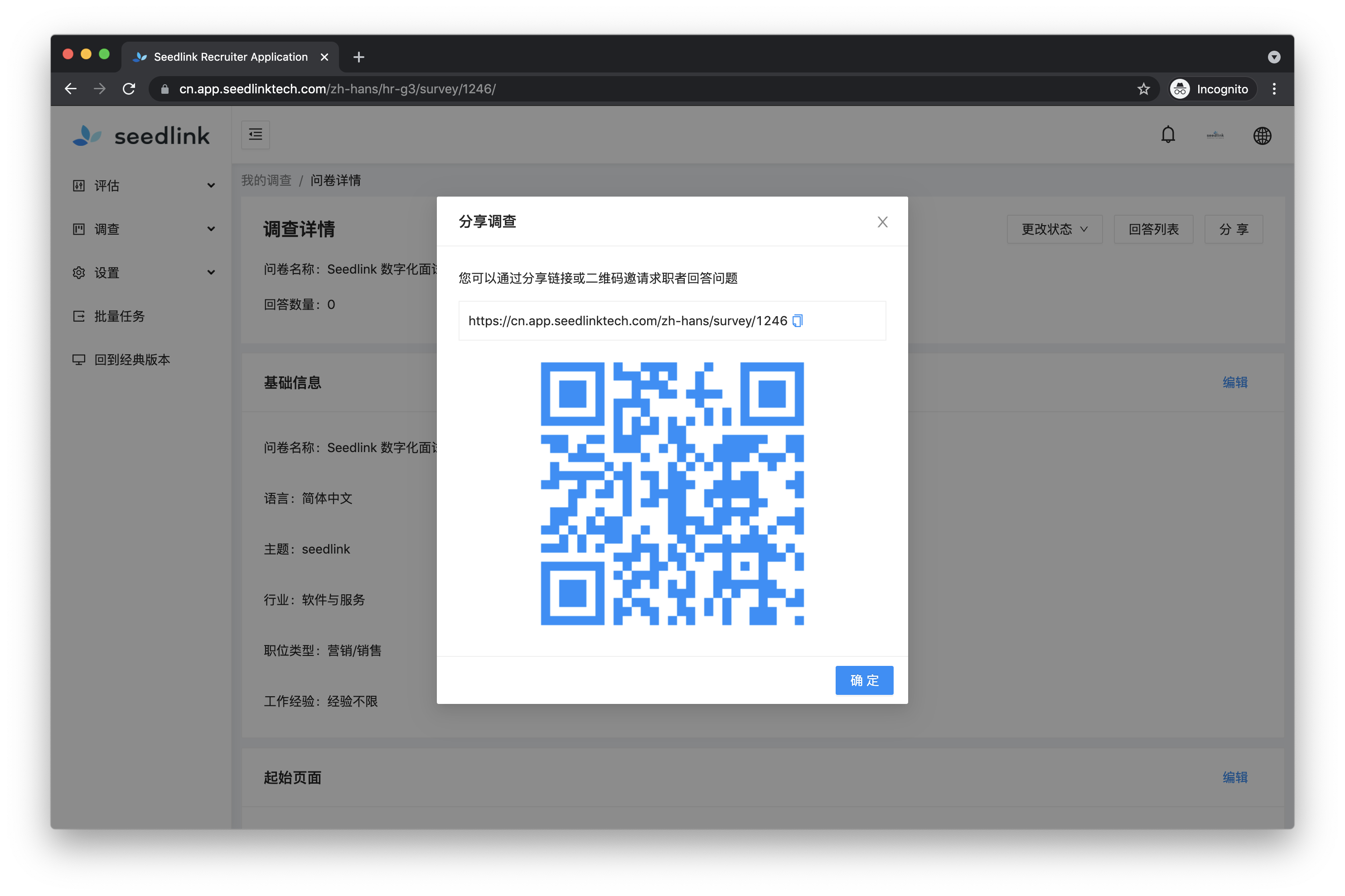Click the 评估 chevron arrow

tap(211, 186)
